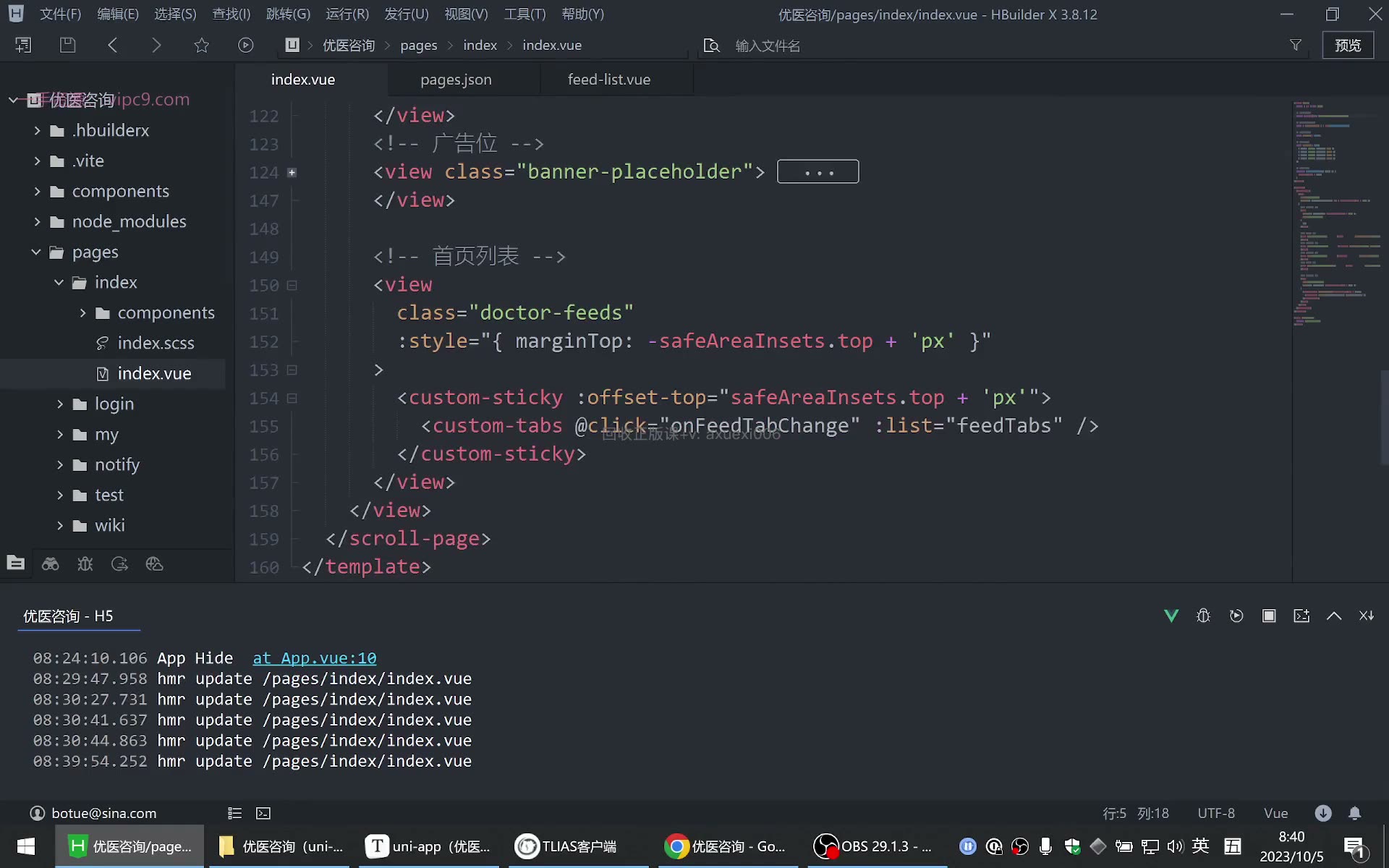The width and height of the screenshot is (1389, 868).
Task: Collapse the pages folder
Action: coord(36,252)
